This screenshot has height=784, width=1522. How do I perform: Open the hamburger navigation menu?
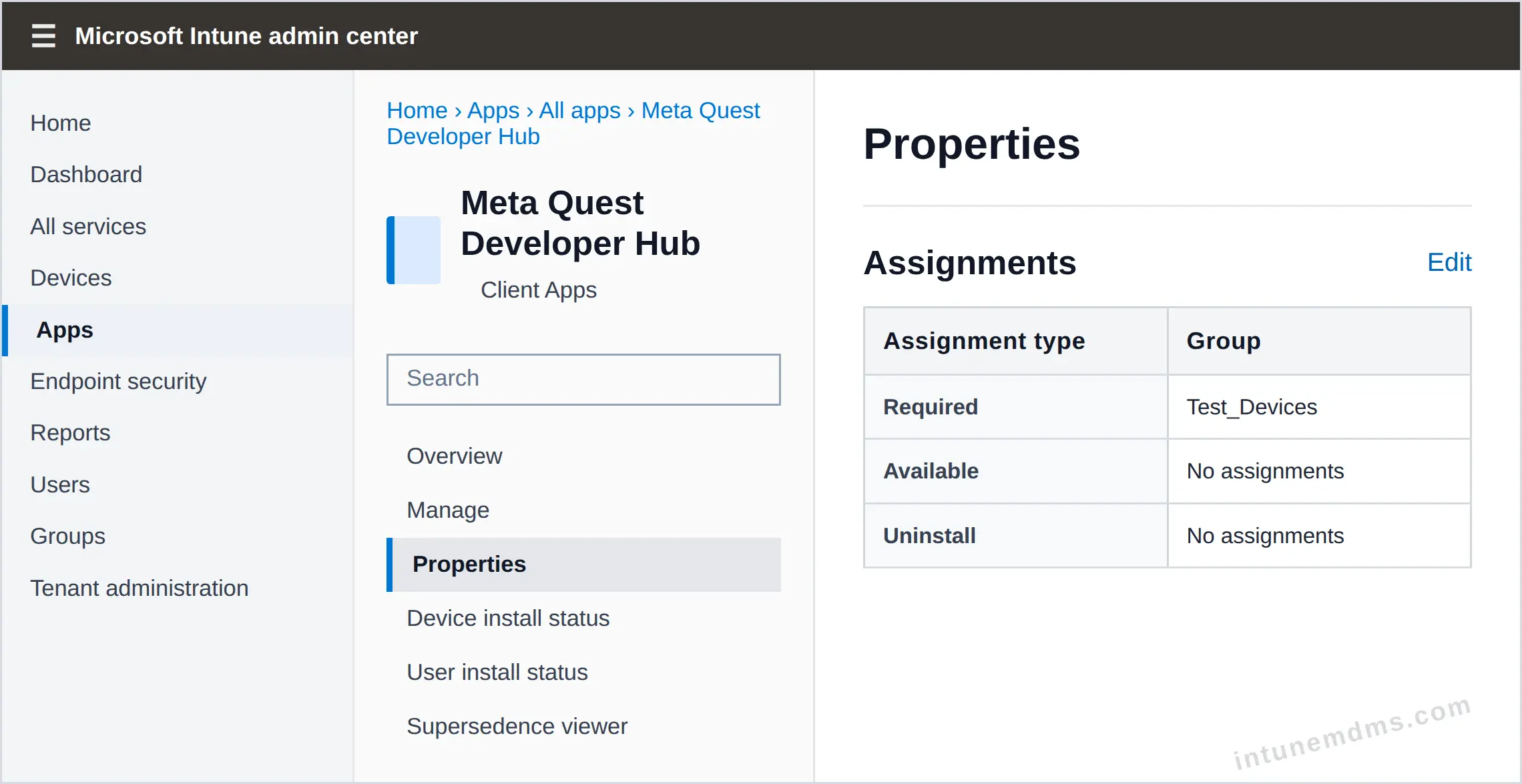point(43,36)
